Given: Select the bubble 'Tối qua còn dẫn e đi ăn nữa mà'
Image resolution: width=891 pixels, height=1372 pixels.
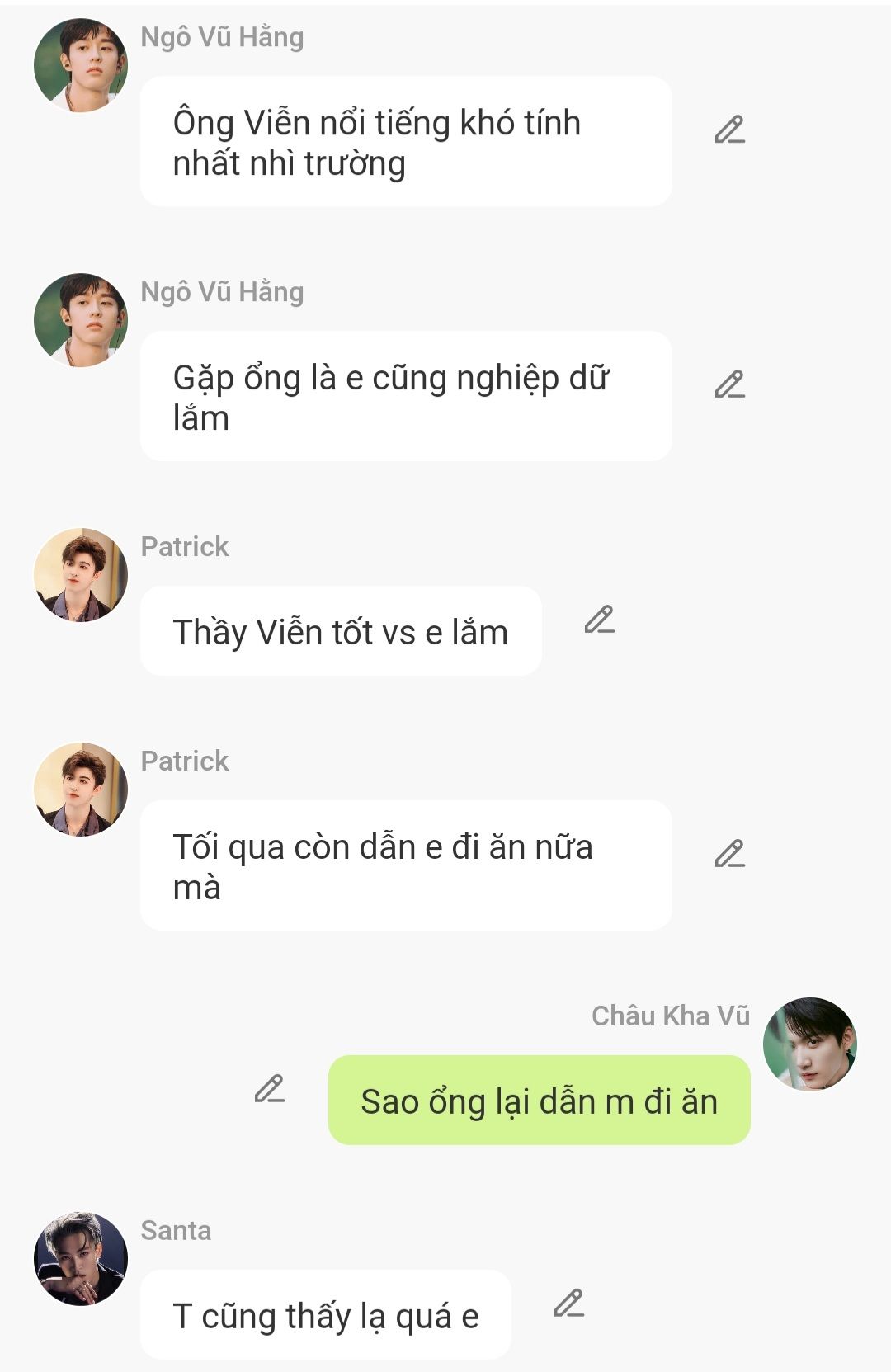Looking at the screenshot, I should [x=406, y=865].
